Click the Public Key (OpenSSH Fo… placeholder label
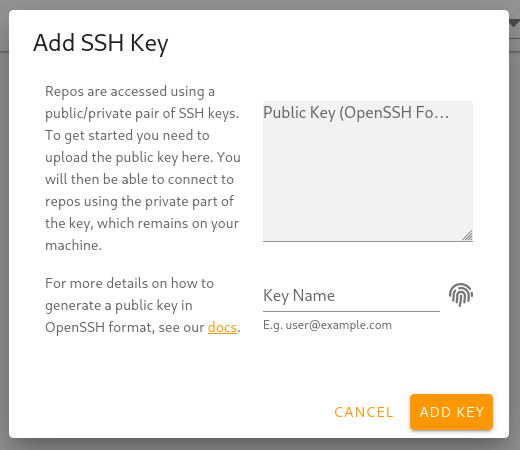 [x=356, y=113]
